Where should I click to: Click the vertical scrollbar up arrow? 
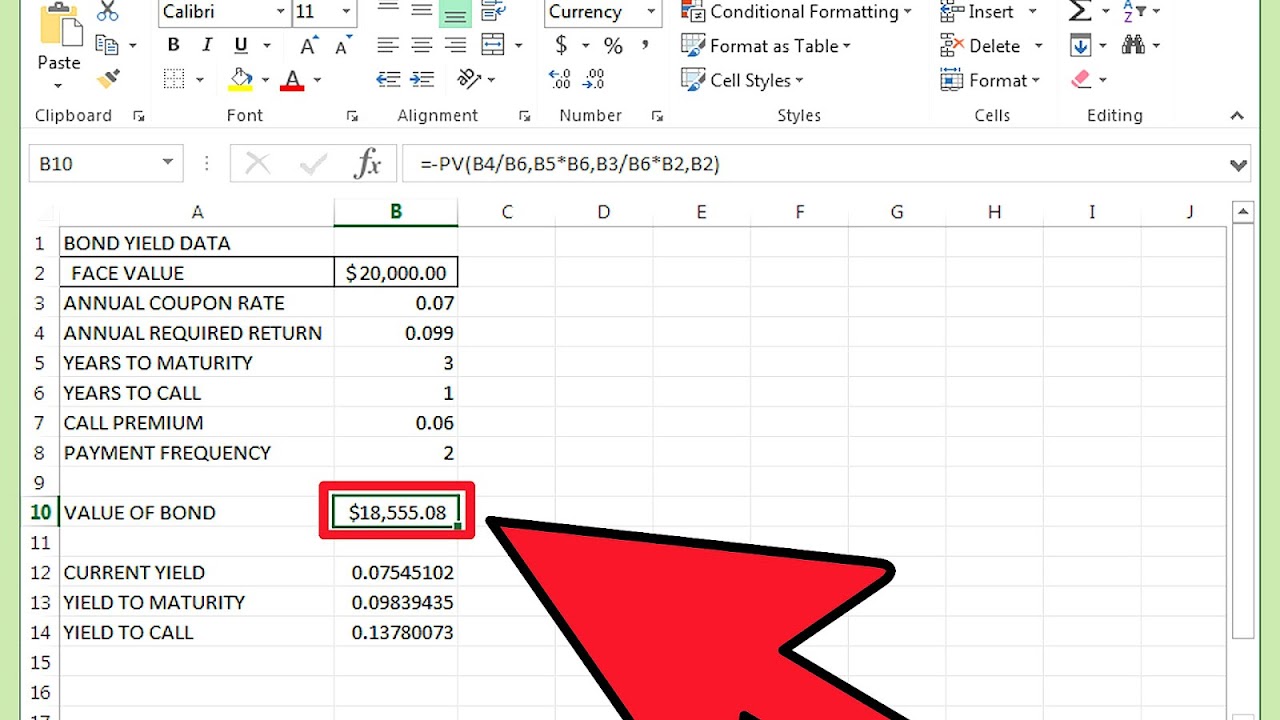pyautogui.click(x=1243, y=211)
